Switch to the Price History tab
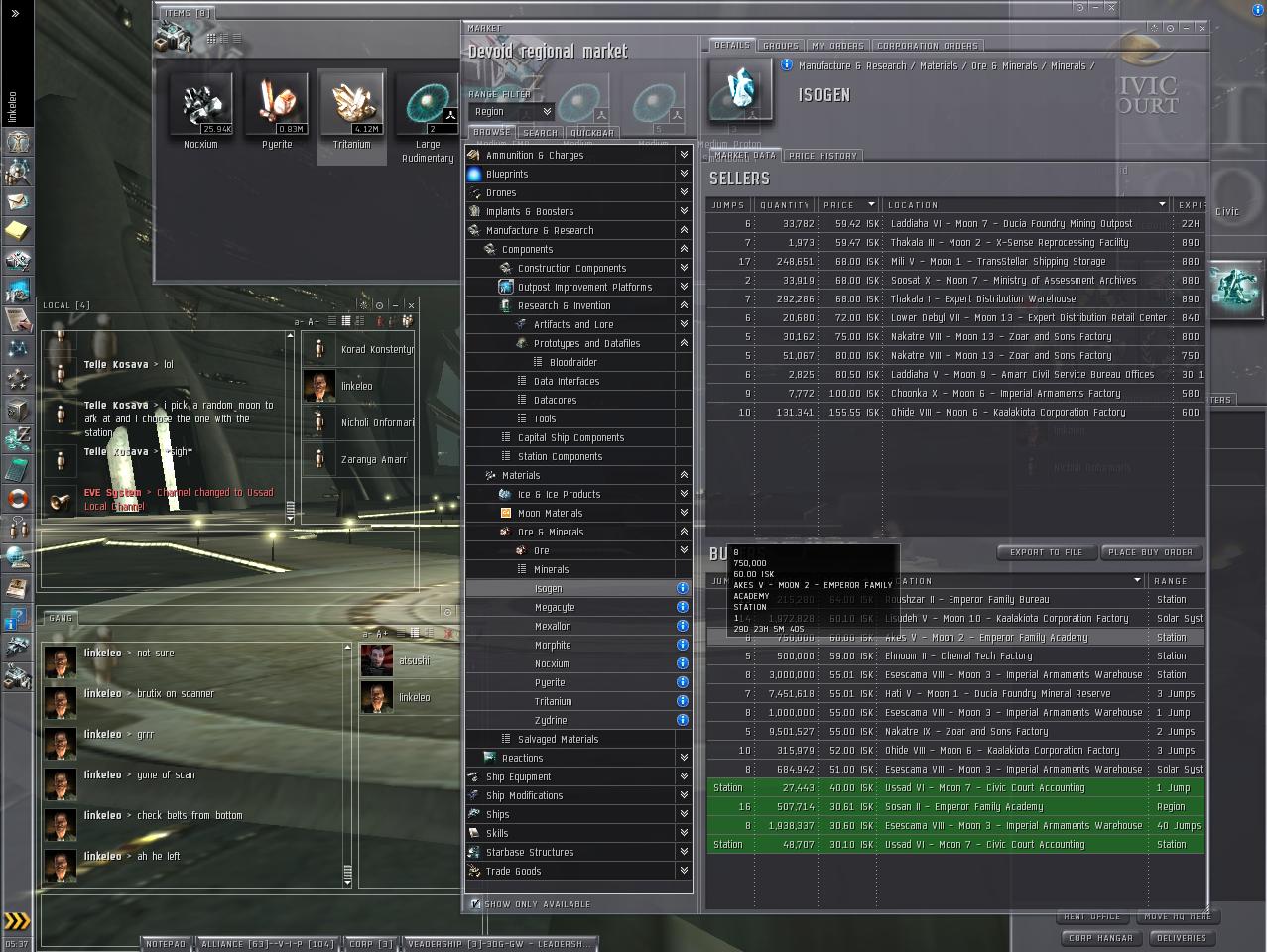Image resolution: width=1267 pixels, height=952 pixels. (823, 156)
